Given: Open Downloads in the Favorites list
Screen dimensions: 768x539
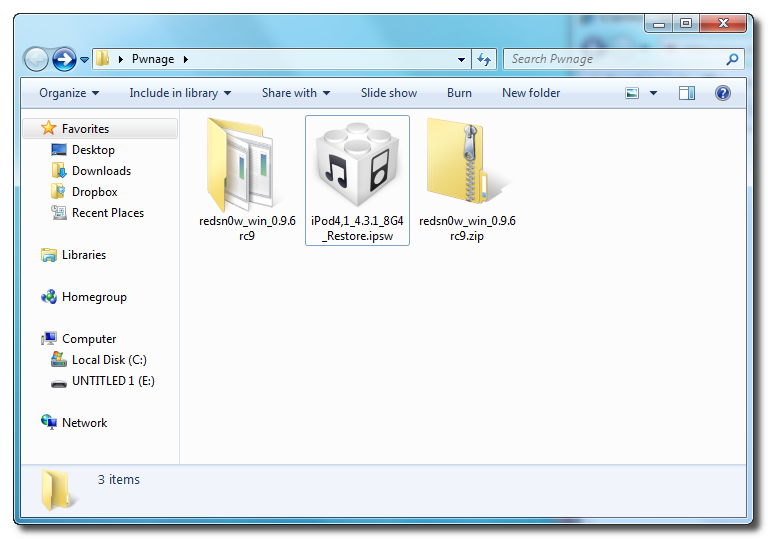Looking at the screenshot, I should pyautogui.click(x=101, y=171).
